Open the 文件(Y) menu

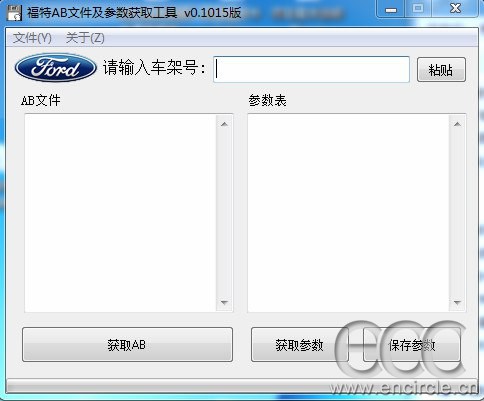click(32, 38)
